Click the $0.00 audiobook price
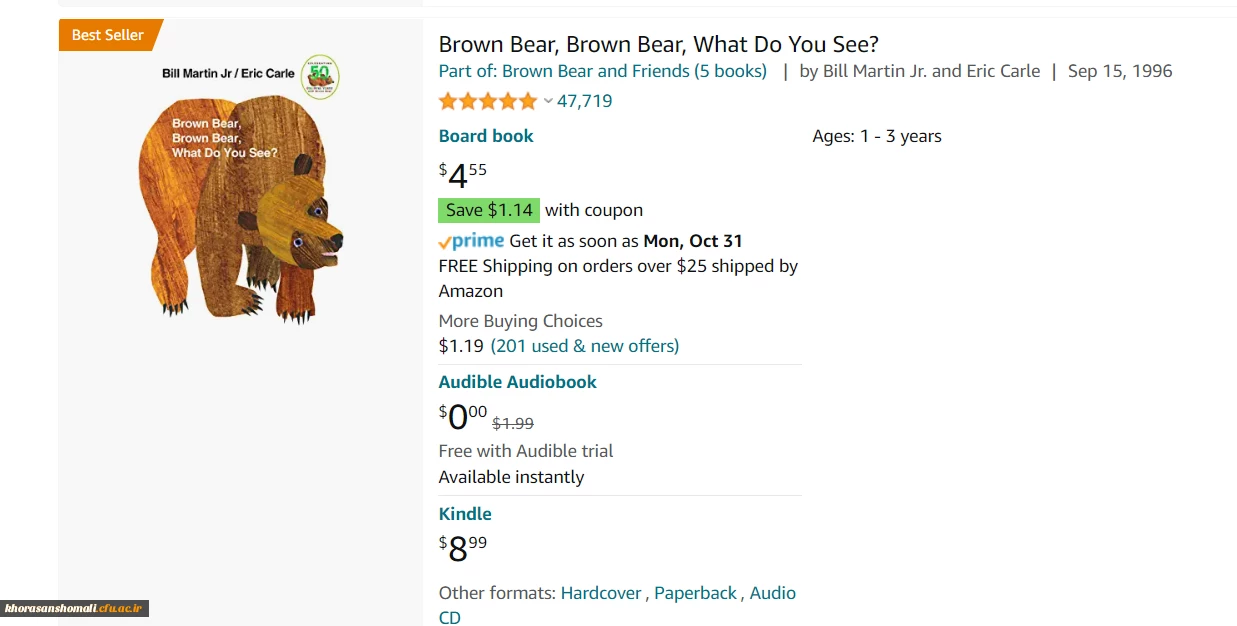Screen dimensions: 1237x626 click(463, 415)
